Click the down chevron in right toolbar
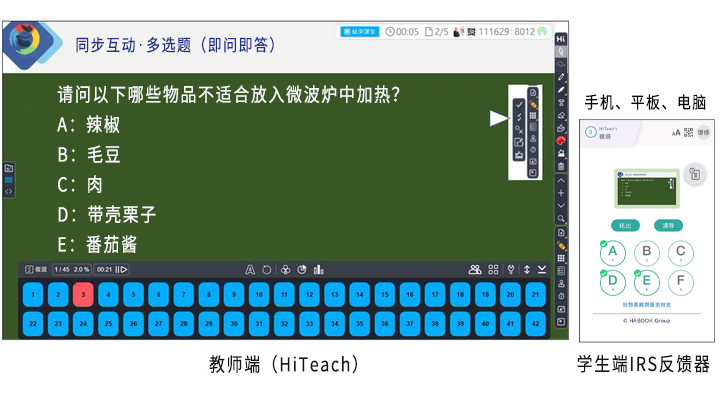 click(x=562, y=206)
